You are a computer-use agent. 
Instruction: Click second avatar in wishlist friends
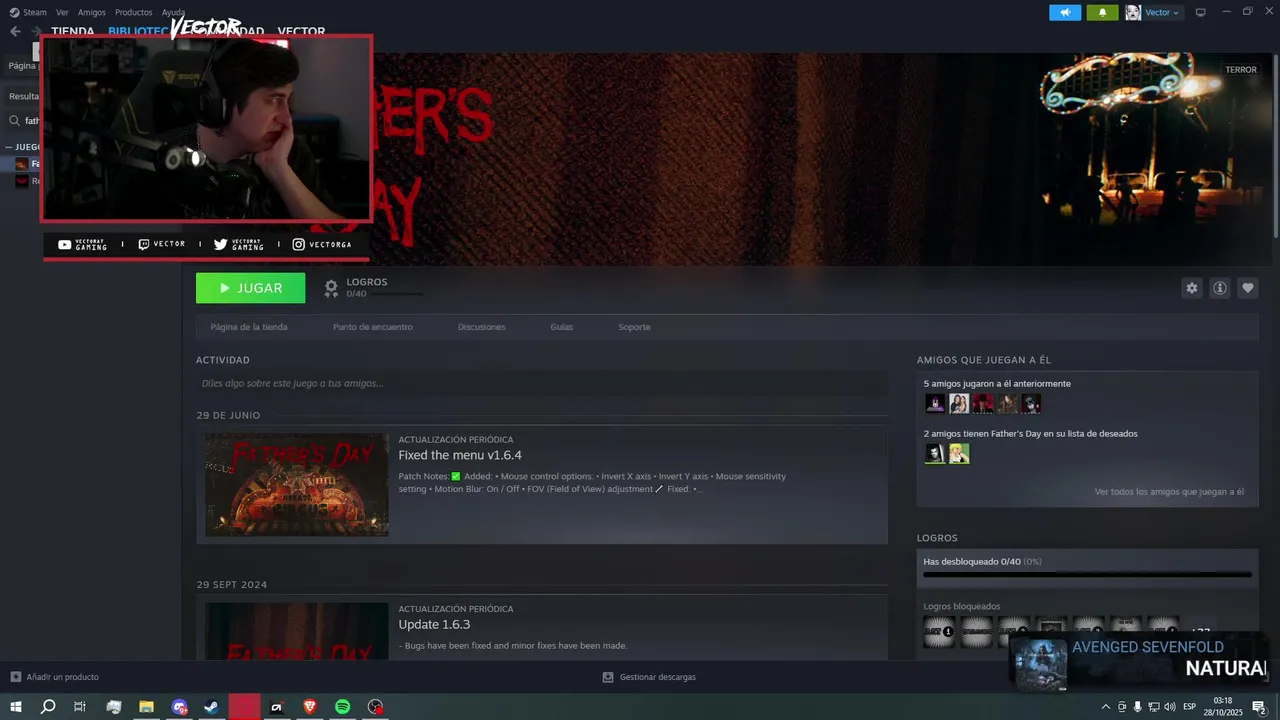(959, 453)
